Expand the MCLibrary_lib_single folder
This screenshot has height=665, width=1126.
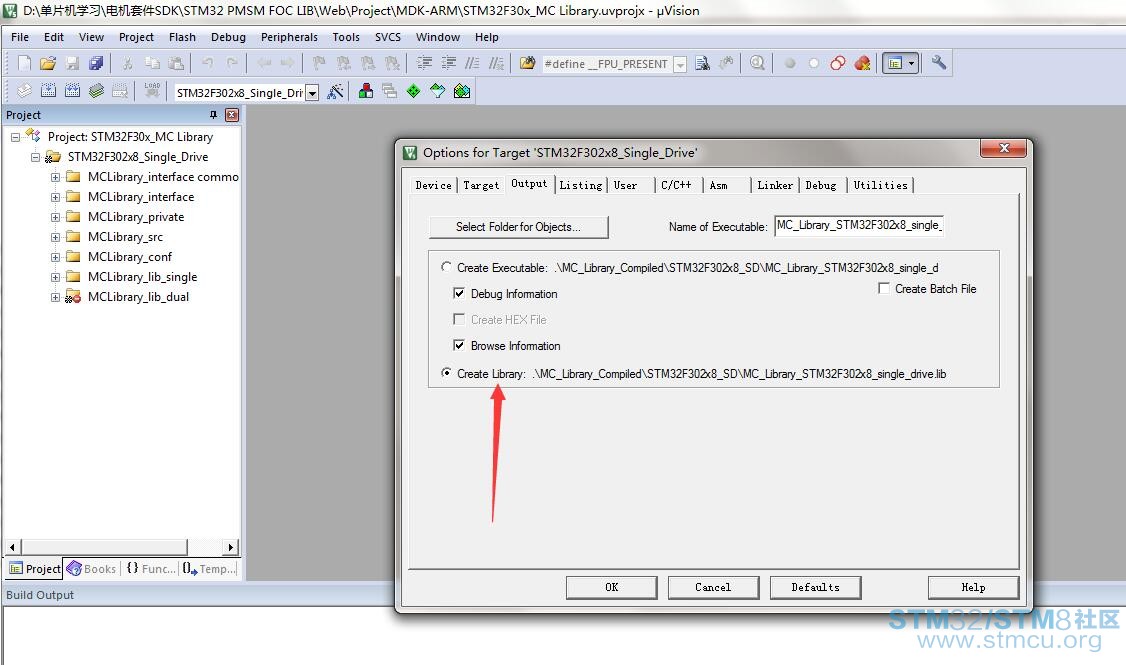[x=55, y=277]
